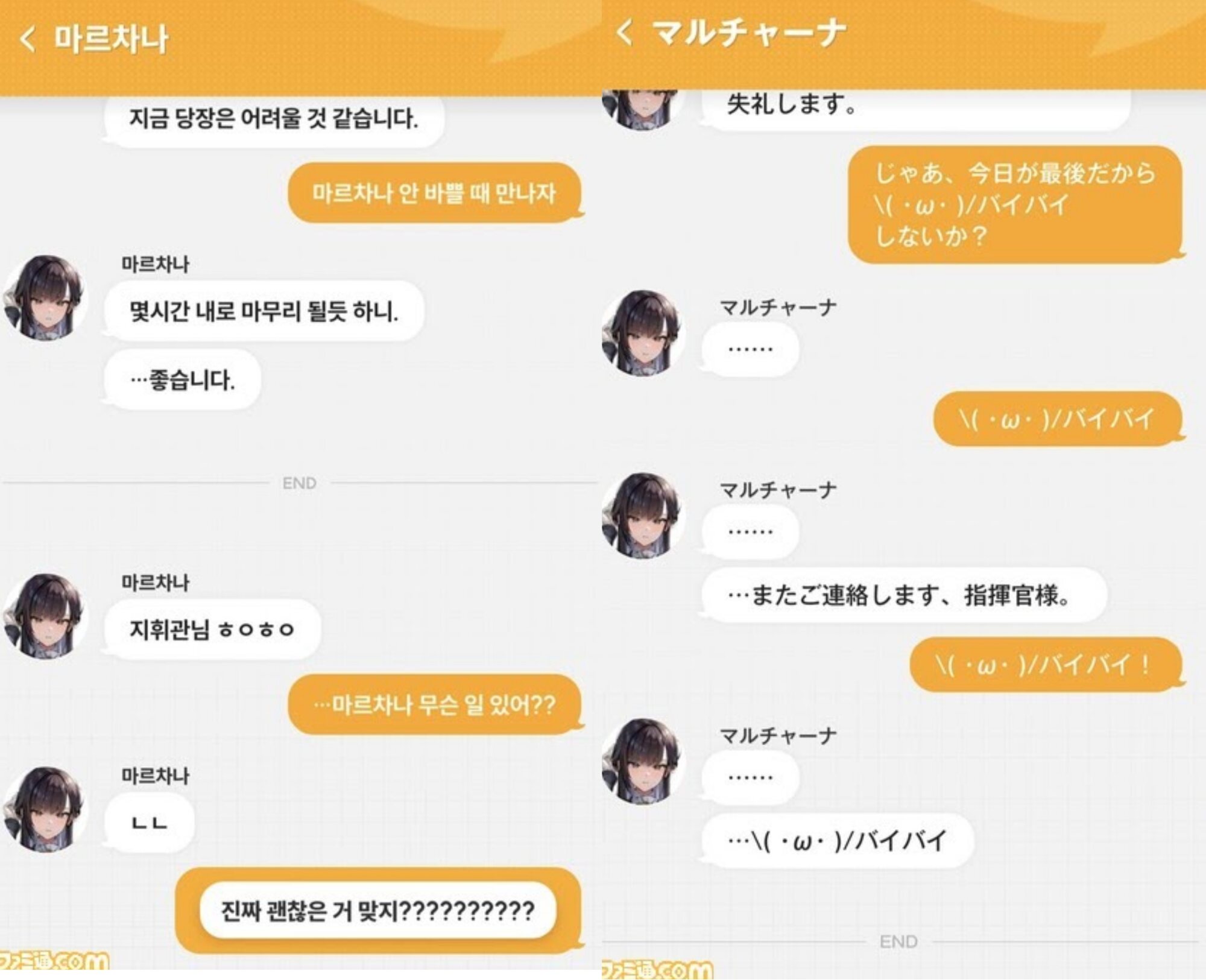Tap the …마르차나 무슨 일 있어?? bubble

pyautogui.click(x=435, y=704)
